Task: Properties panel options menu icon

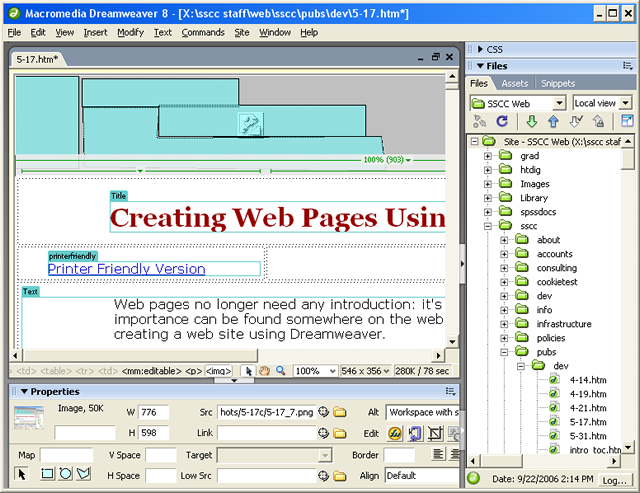Action: coord(451,391)
